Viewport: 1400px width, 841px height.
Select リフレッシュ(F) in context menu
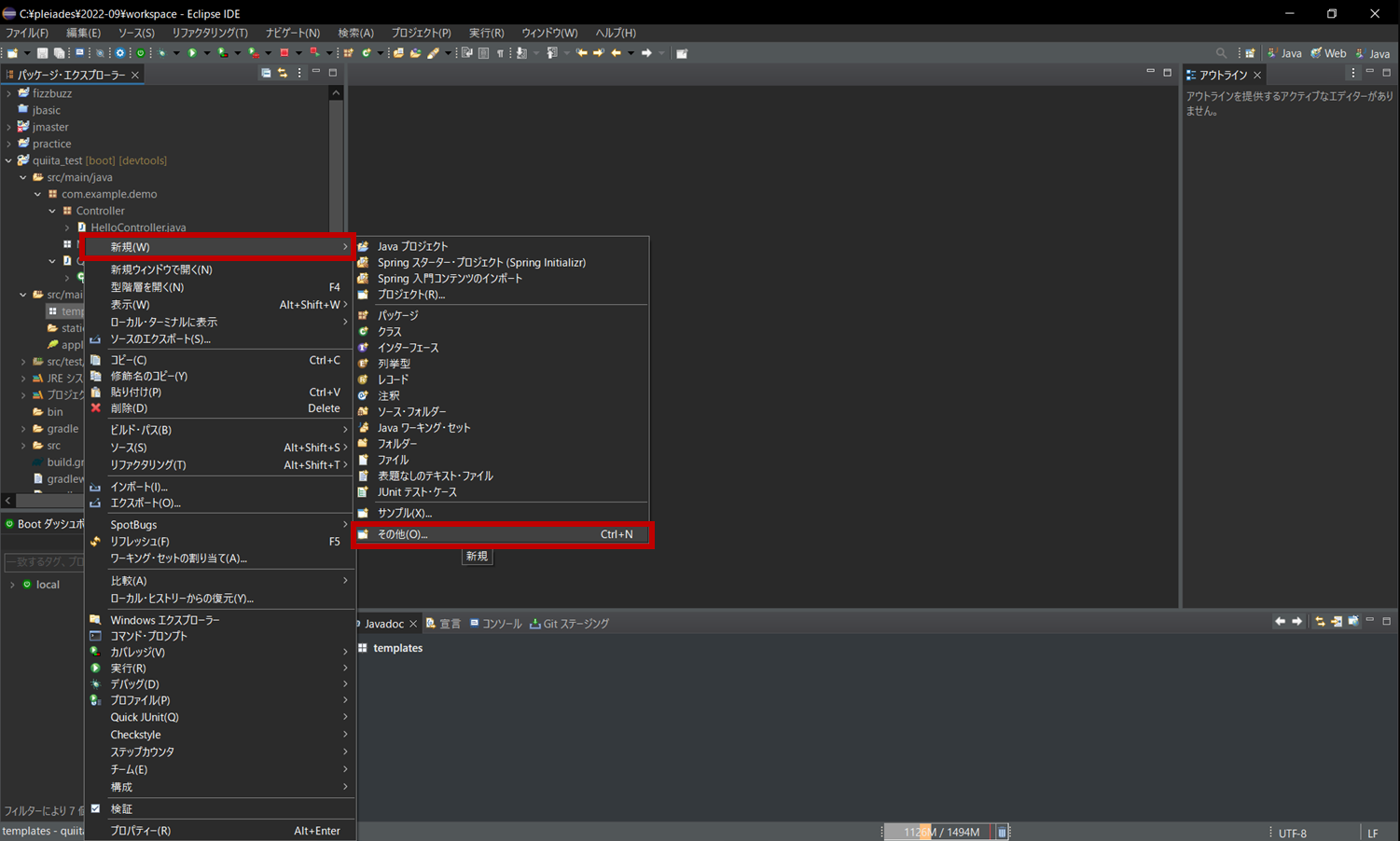[x=221, y=541]
